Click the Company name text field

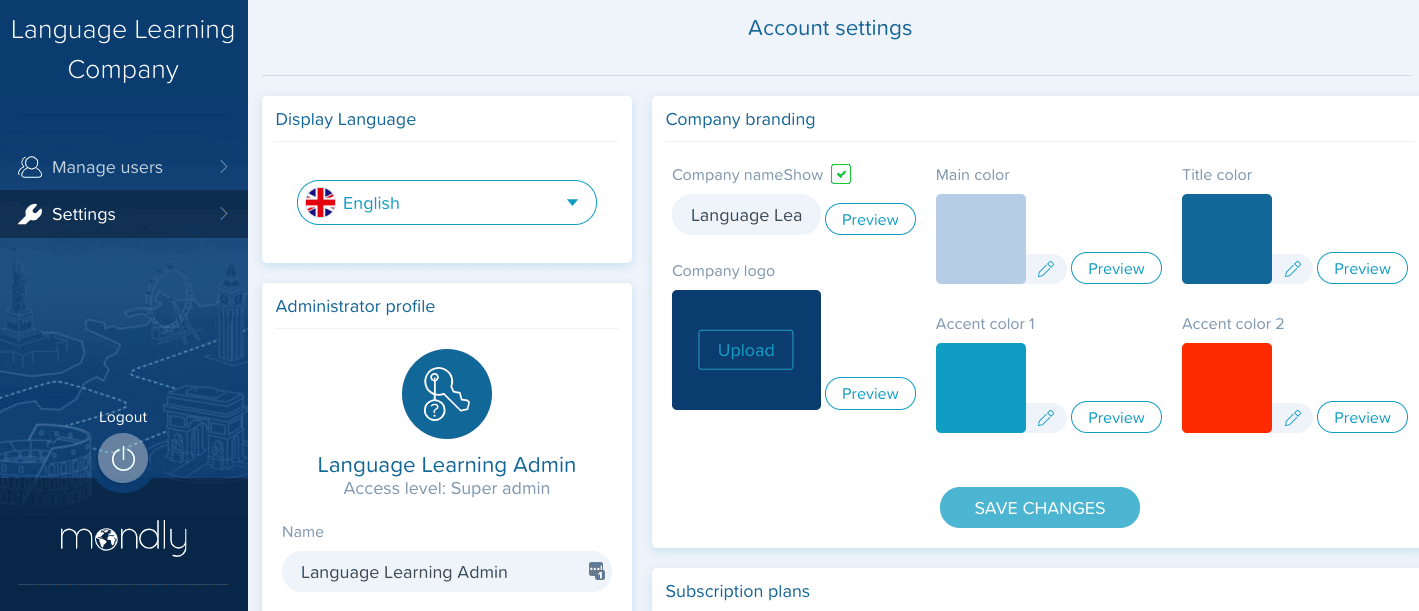pyautogui.click(x=746, y=215)
